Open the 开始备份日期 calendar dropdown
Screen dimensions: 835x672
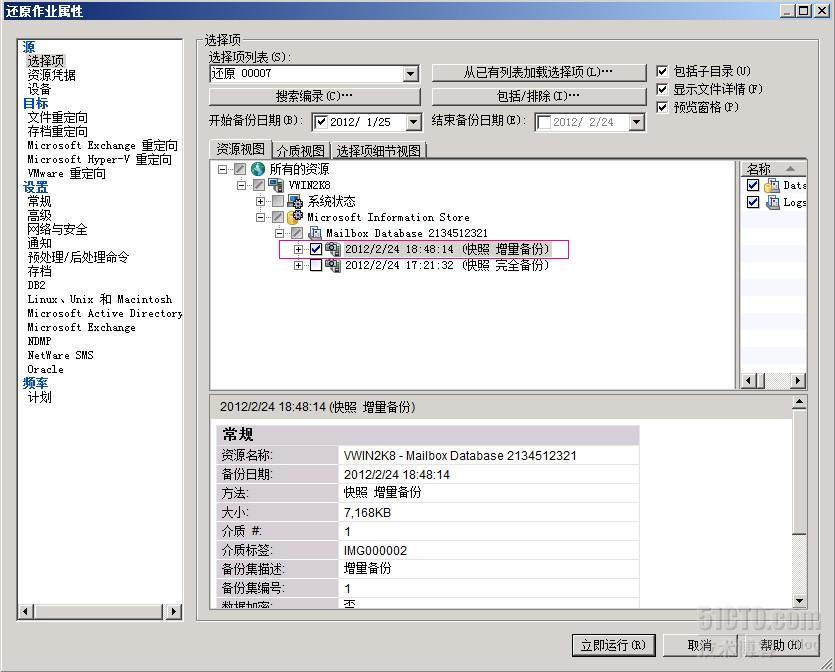[413, 122]
